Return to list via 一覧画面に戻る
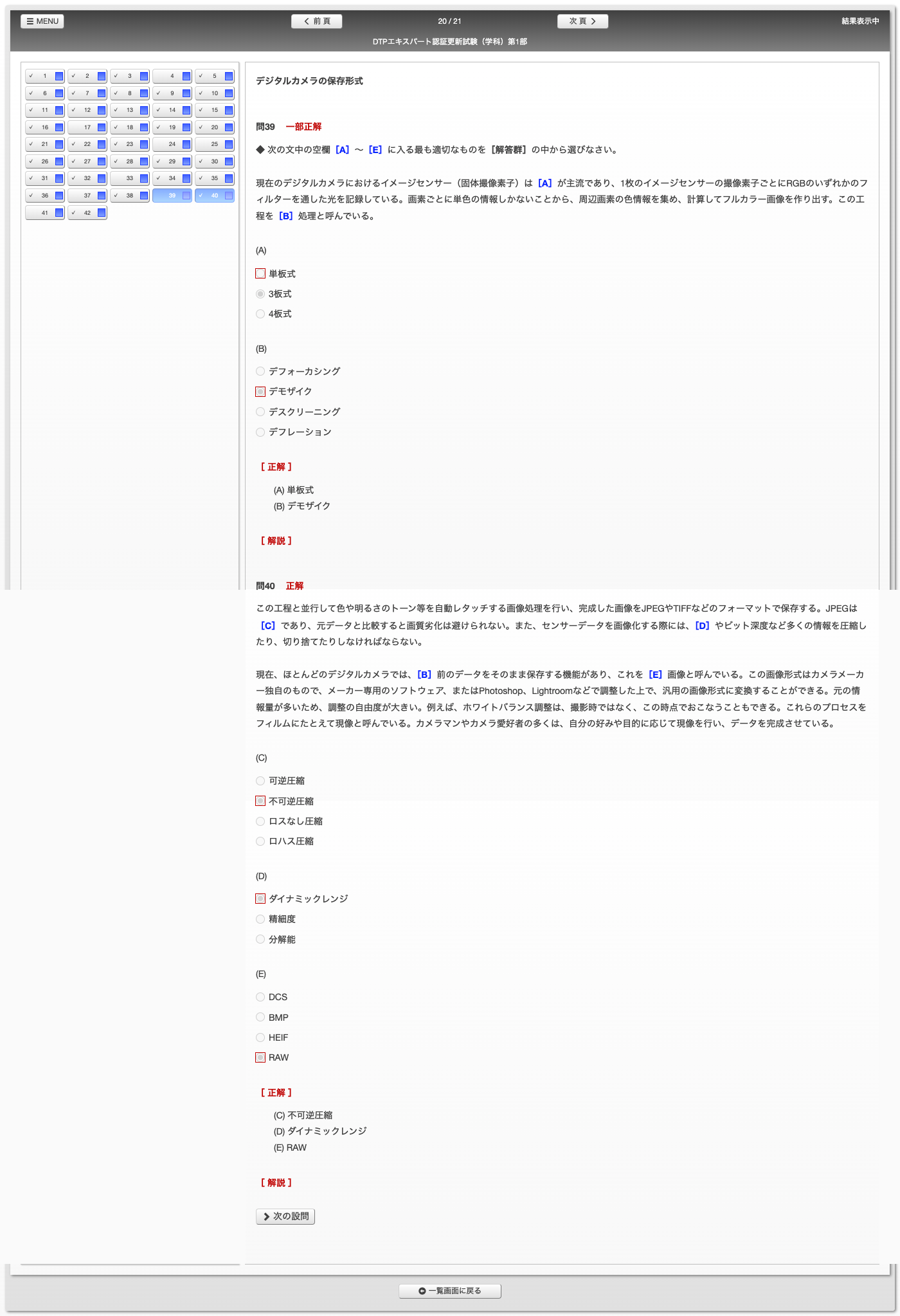 coord(449,1291)
